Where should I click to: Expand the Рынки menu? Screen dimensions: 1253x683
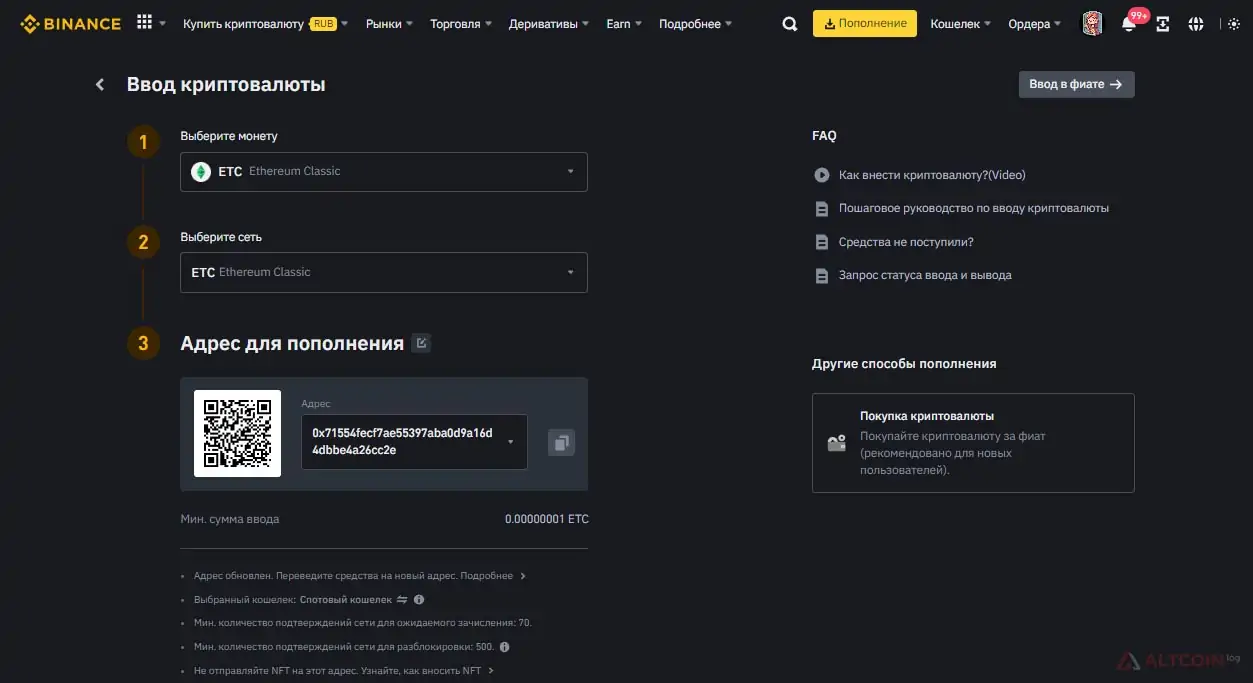click(x=389, y=24)
